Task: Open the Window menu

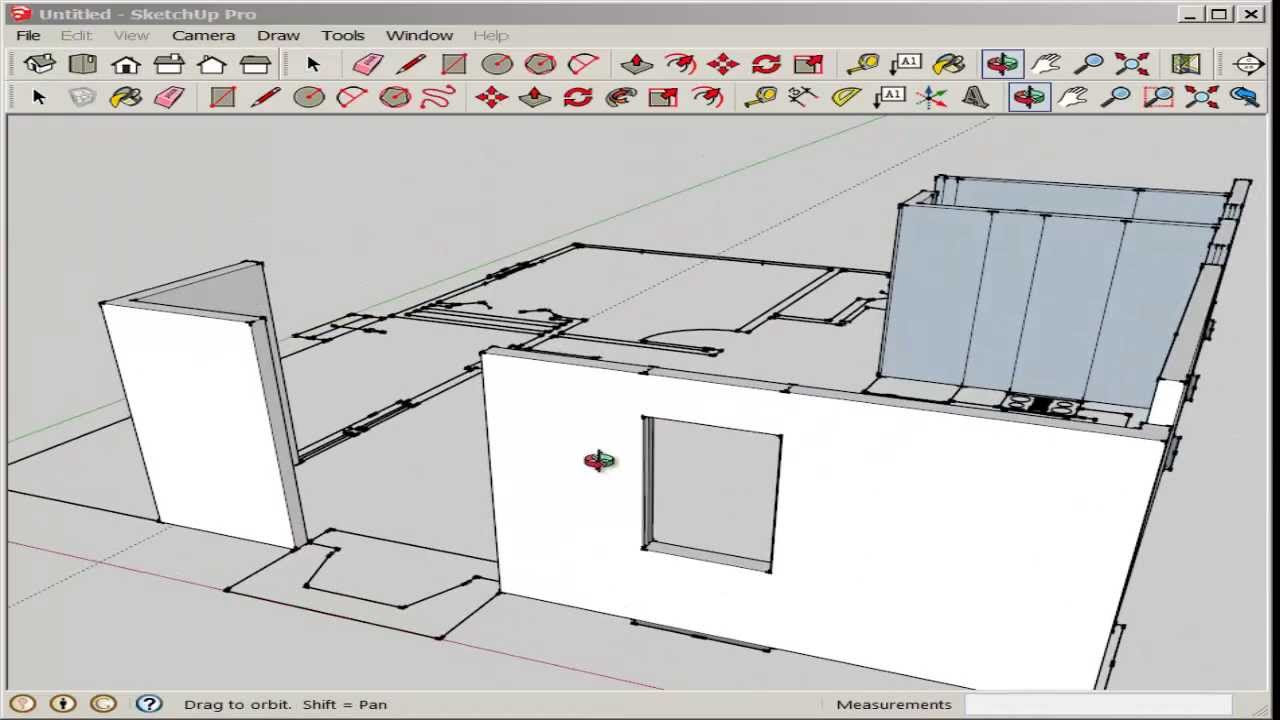Action: tap(419, 35)
